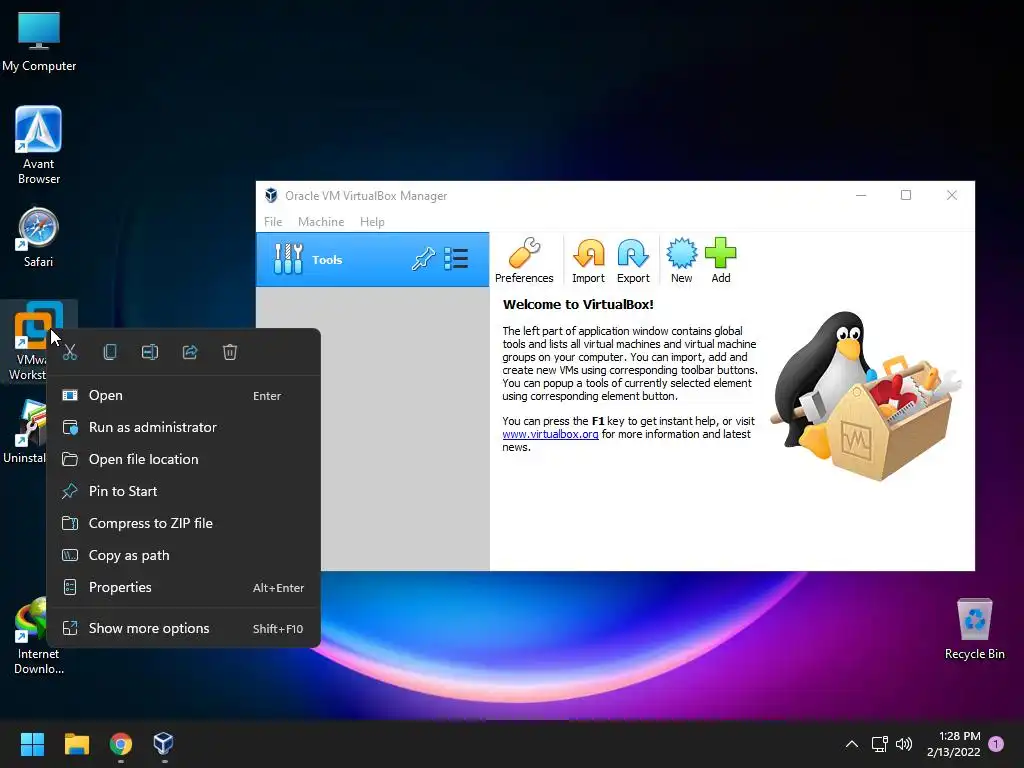
Task: Select the Avant Browser desktop shortcut
Action: tap(39, 145)
